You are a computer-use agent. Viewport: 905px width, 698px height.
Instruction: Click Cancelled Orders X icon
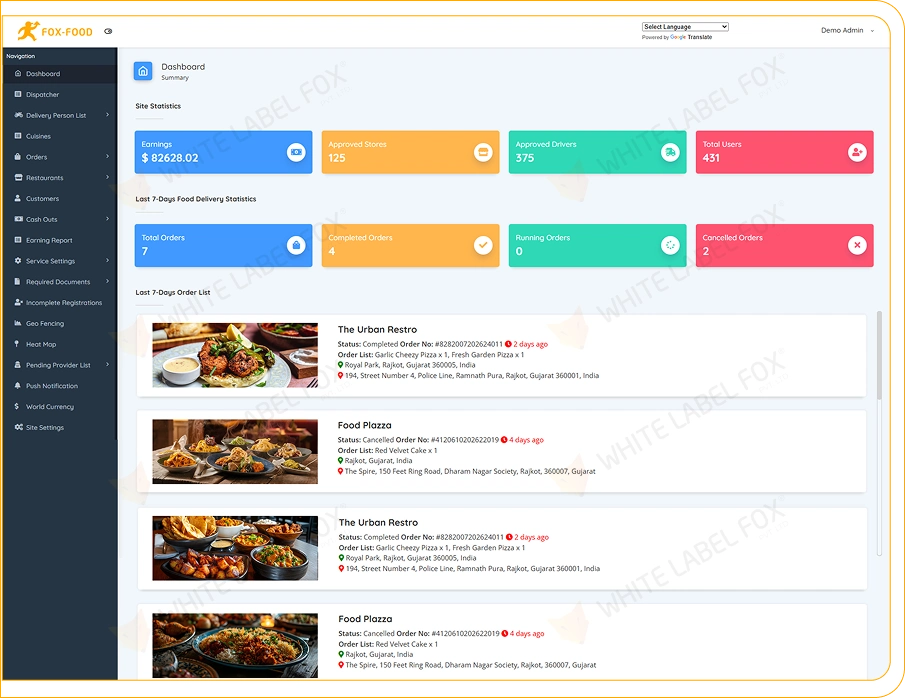pos(857,245)
